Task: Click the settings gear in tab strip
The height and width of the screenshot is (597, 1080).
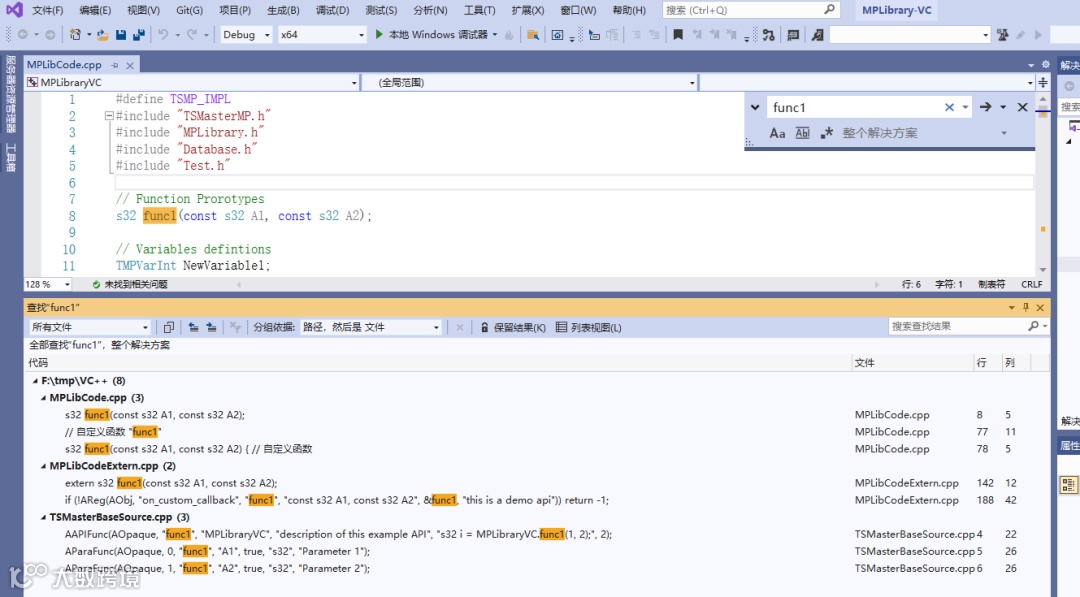Action: [1046, 64]
